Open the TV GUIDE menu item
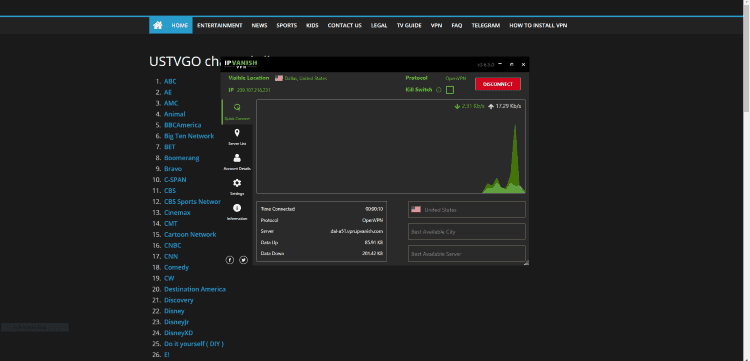The image size is (750, 361). pyautogui.click(x=409, y=25)
